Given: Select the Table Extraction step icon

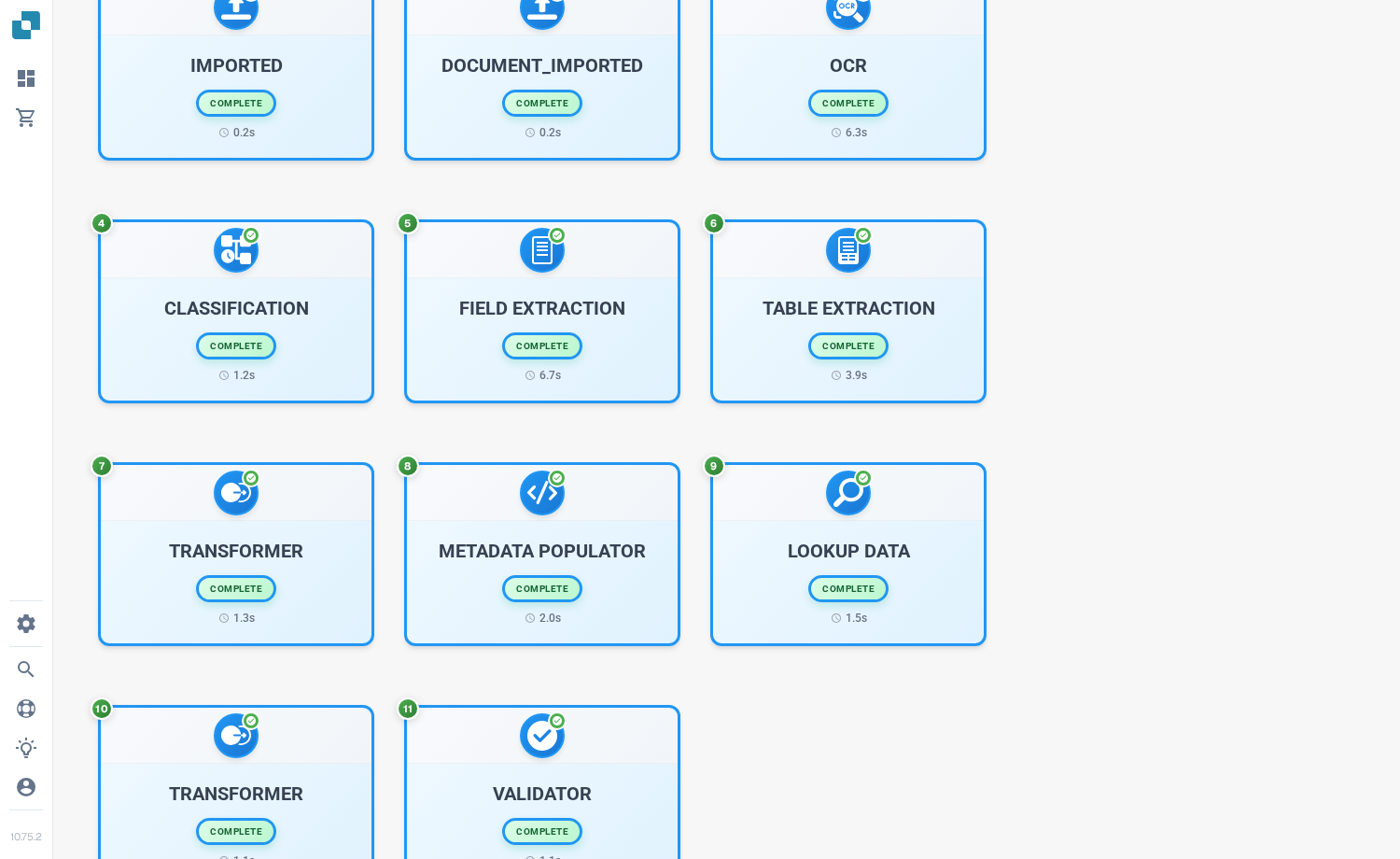Looking at the screenshot, I should (848, 250).
